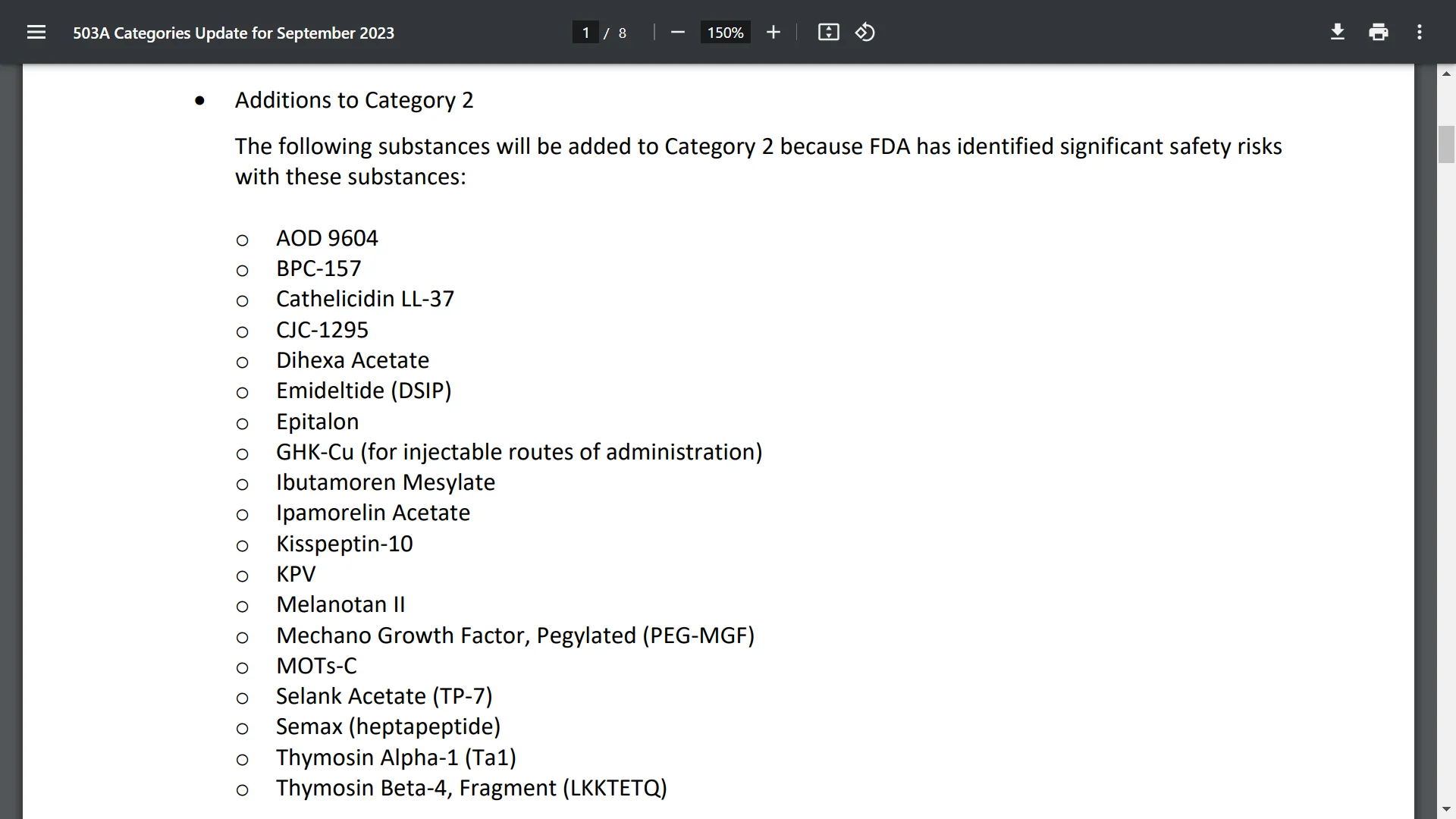The image size is (1456, 819).
Task: Click the 'BPC-157' list item
Action: (x=318, y=268)
